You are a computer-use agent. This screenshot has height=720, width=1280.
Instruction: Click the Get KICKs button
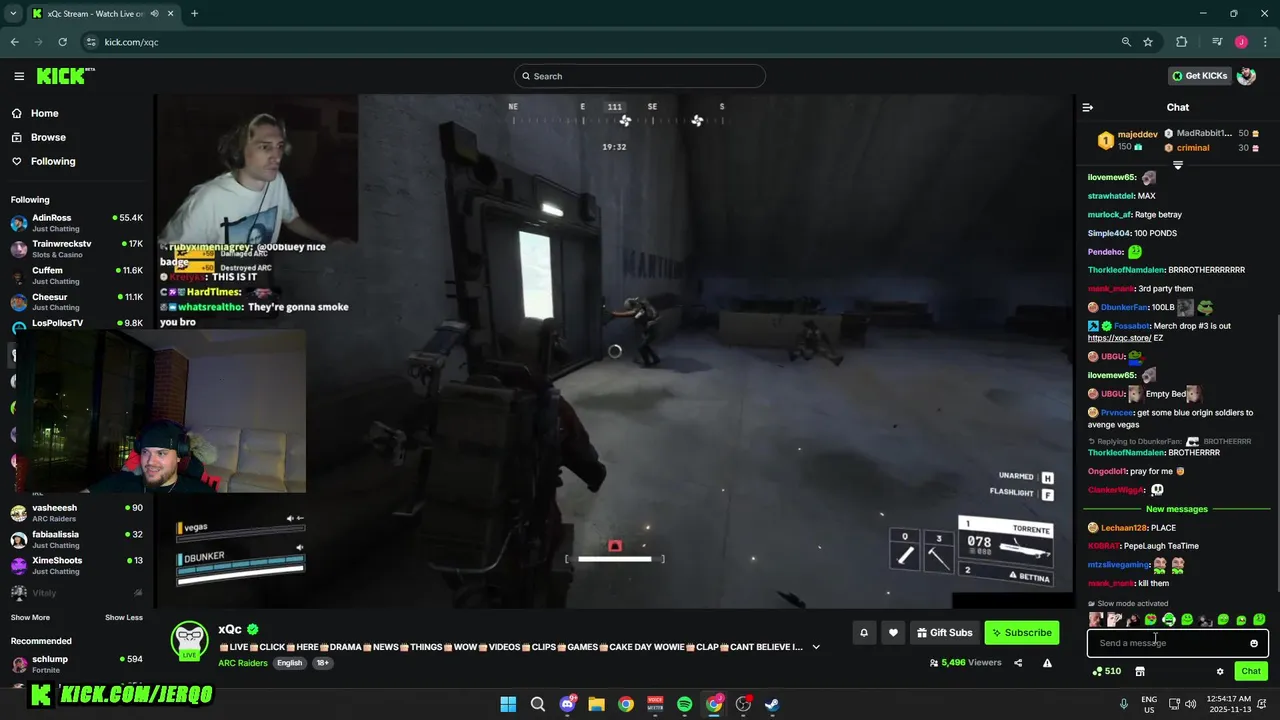(1199, 76)
